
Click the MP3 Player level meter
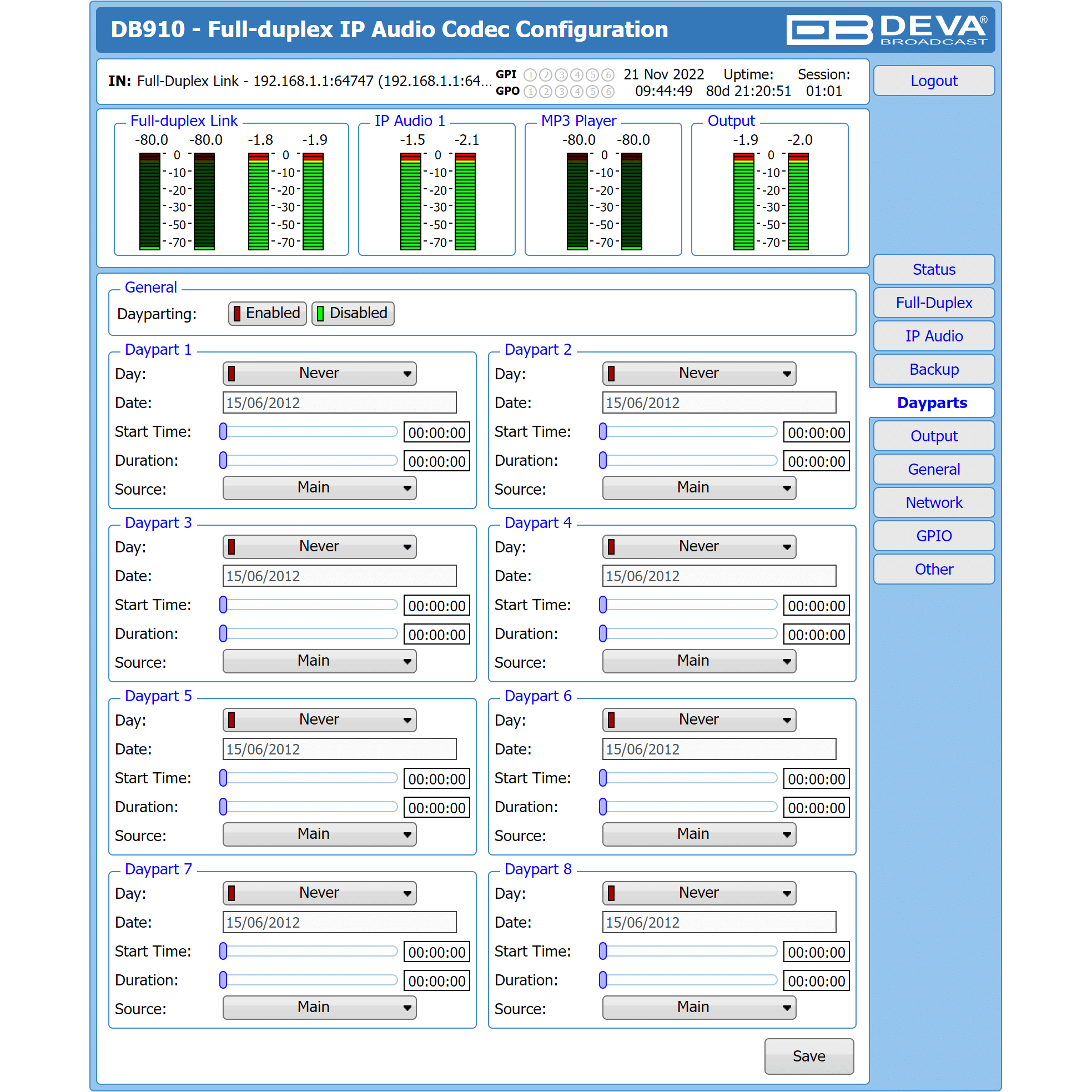(603, 190)
